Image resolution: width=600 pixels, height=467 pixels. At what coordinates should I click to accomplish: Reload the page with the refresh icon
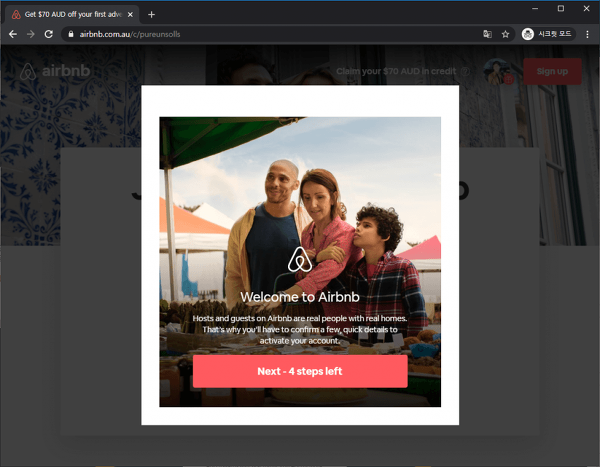49,34
